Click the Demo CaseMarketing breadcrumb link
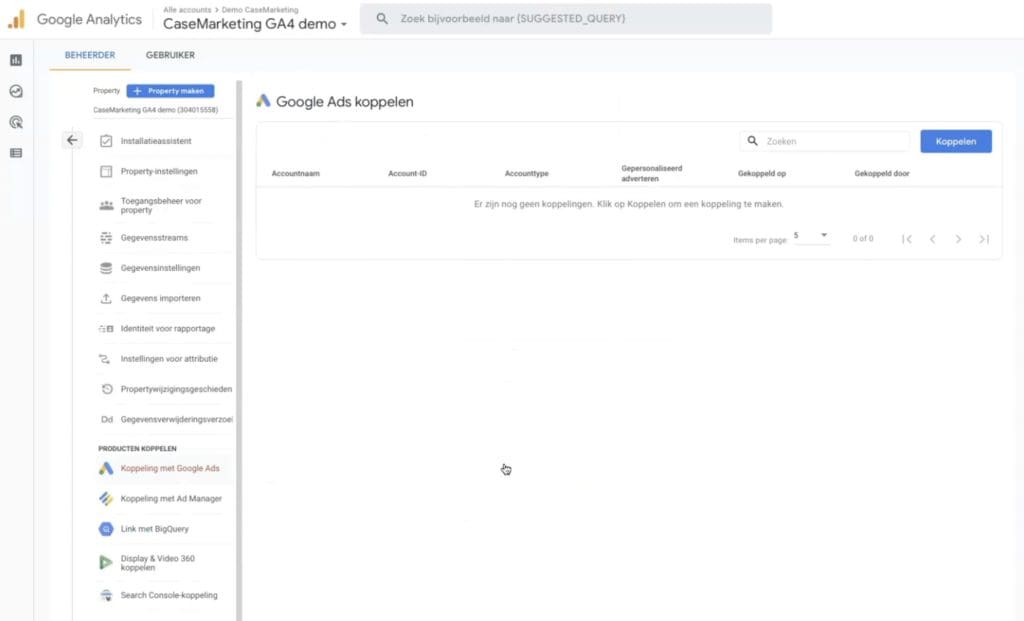Image resolution: width=1024 pixels, height=621 pixels. [x=260, y=10]
